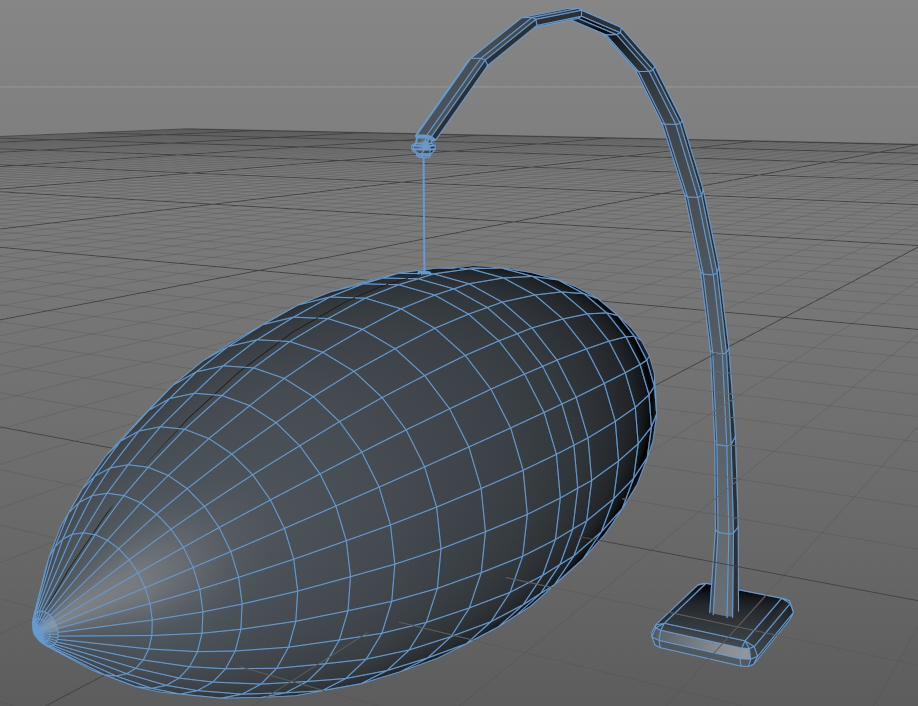The width and height of the screenshot is (918, 706).
Task: Select the arm's descending curve on the right
Action: coord(690,180)
